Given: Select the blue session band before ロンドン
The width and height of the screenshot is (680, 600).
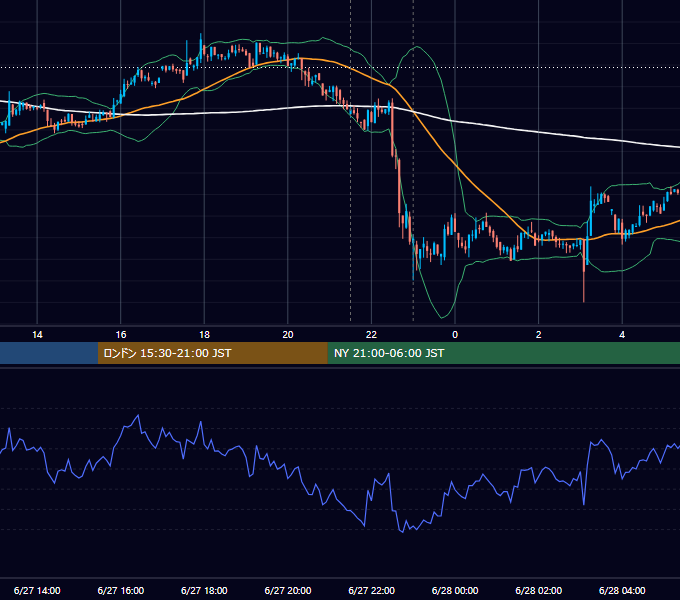Looking at the screenshot, I should (49, 353).
